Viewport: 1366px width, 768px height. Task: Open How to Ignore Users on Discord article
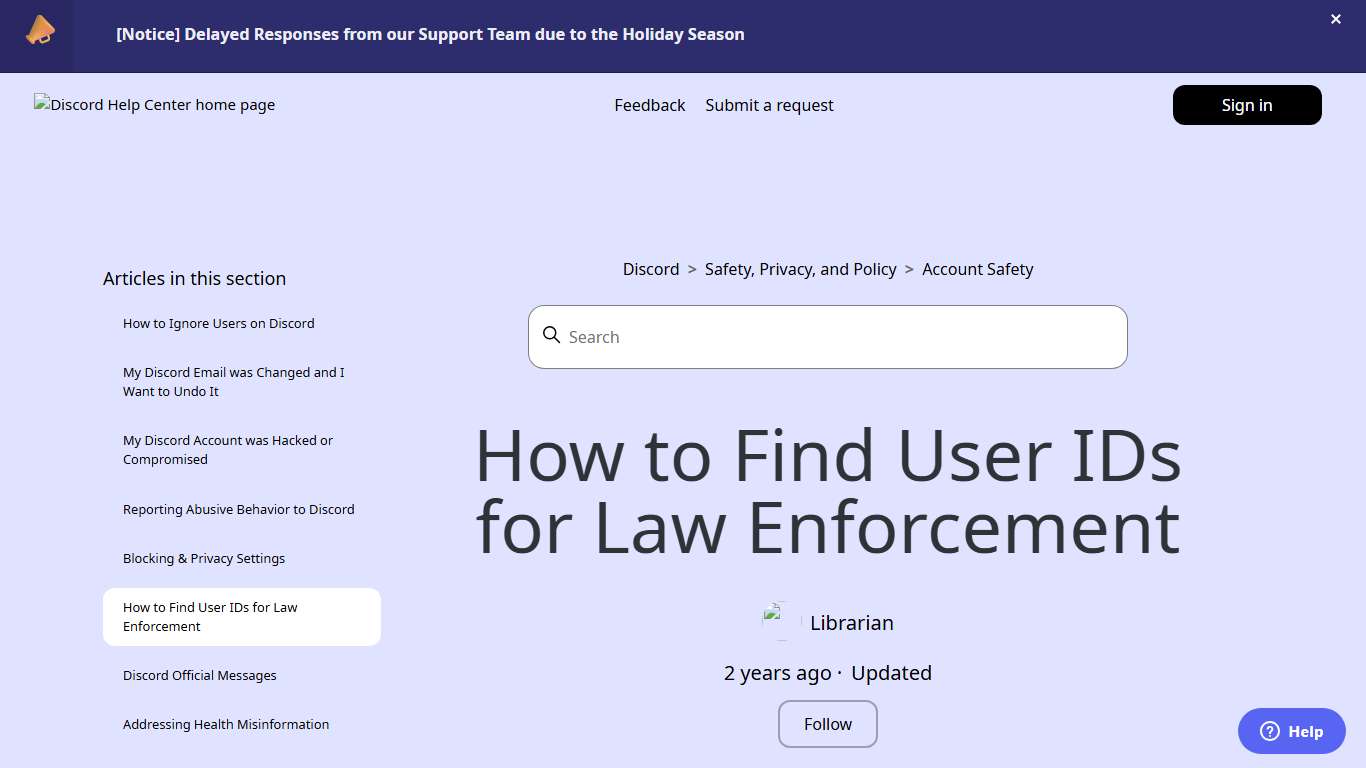coord(218,323)
